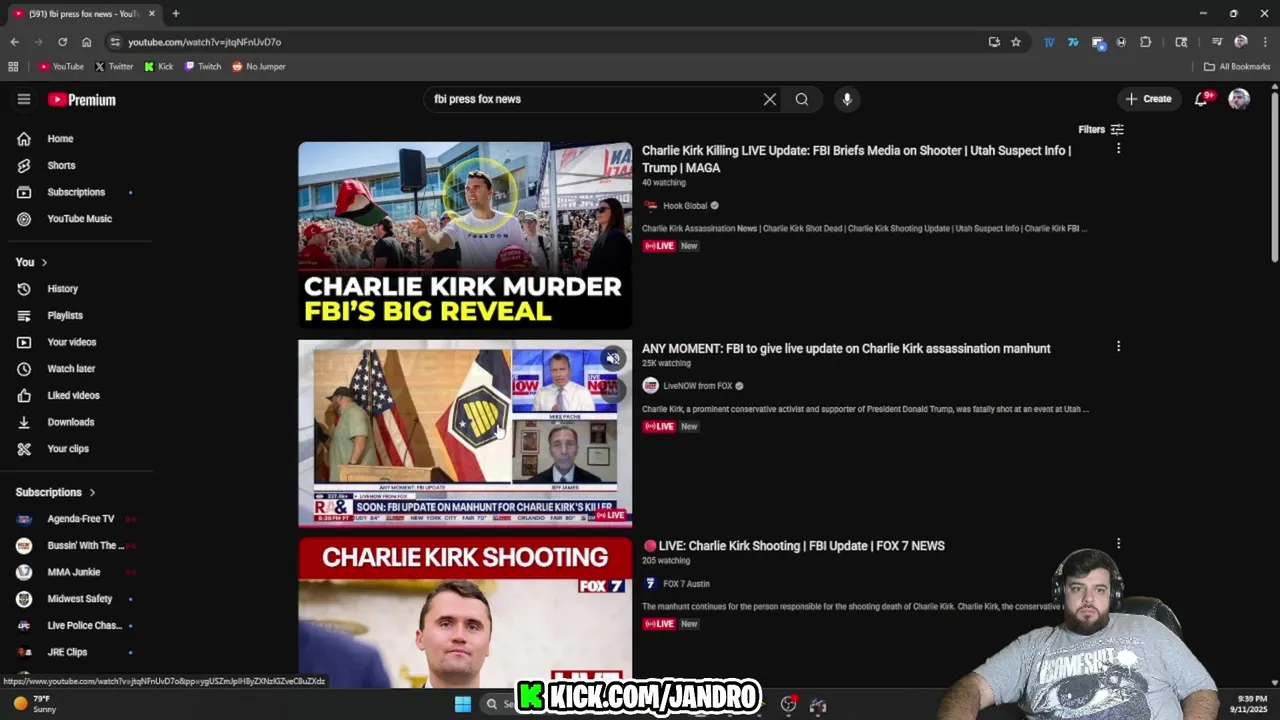This screenshot has width=1280, height=720.
Task: Open browser extensions puzzle icon
Action: click(x=1146, y=42)
